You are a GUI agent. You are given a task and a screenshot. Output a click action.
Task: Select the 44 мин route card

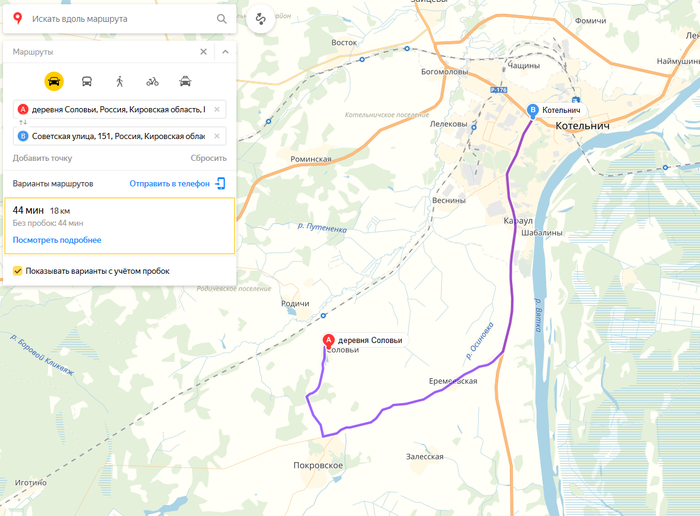[119, 226]
